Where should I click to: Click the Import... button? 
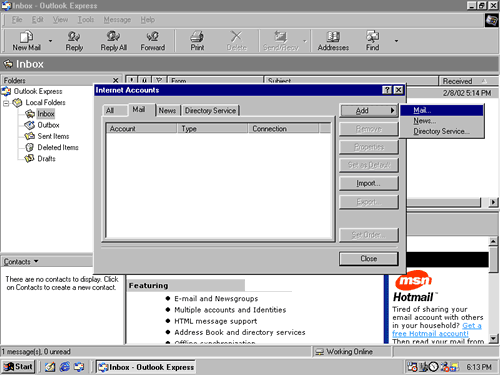click(368, 183)
